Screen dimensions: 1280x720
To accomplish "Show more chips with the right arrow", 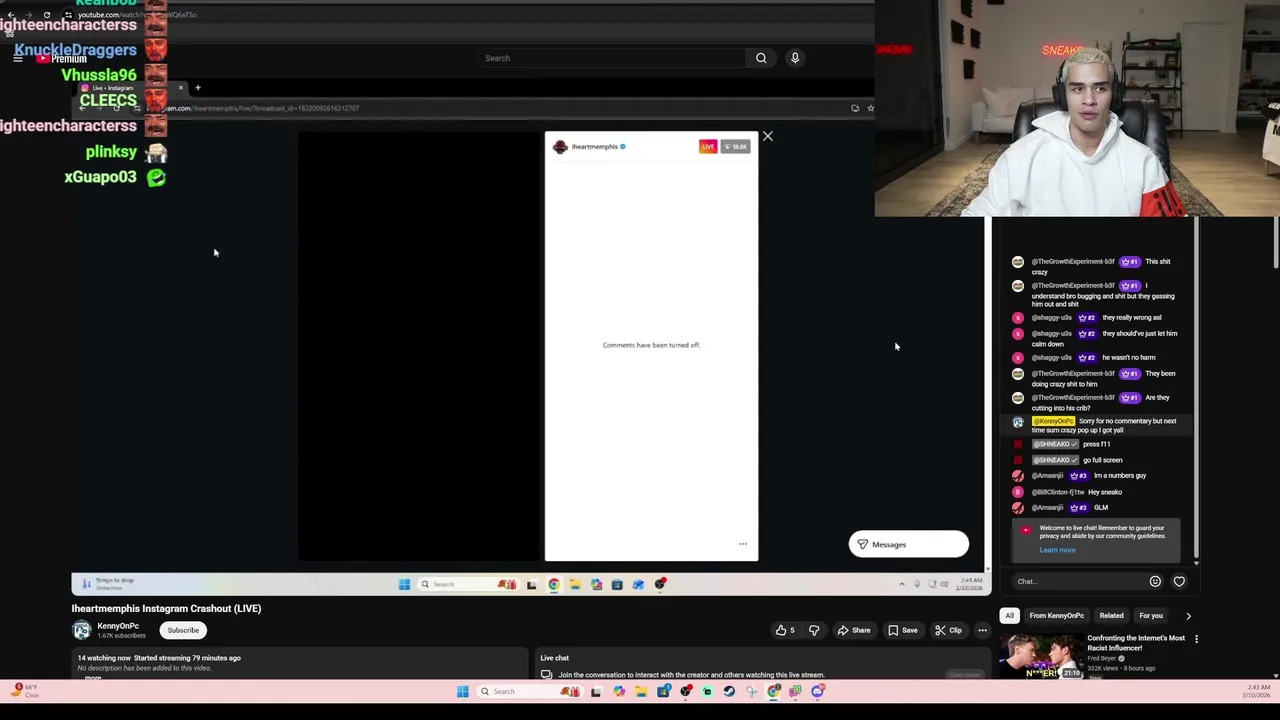I will [x=1188, y=616].
